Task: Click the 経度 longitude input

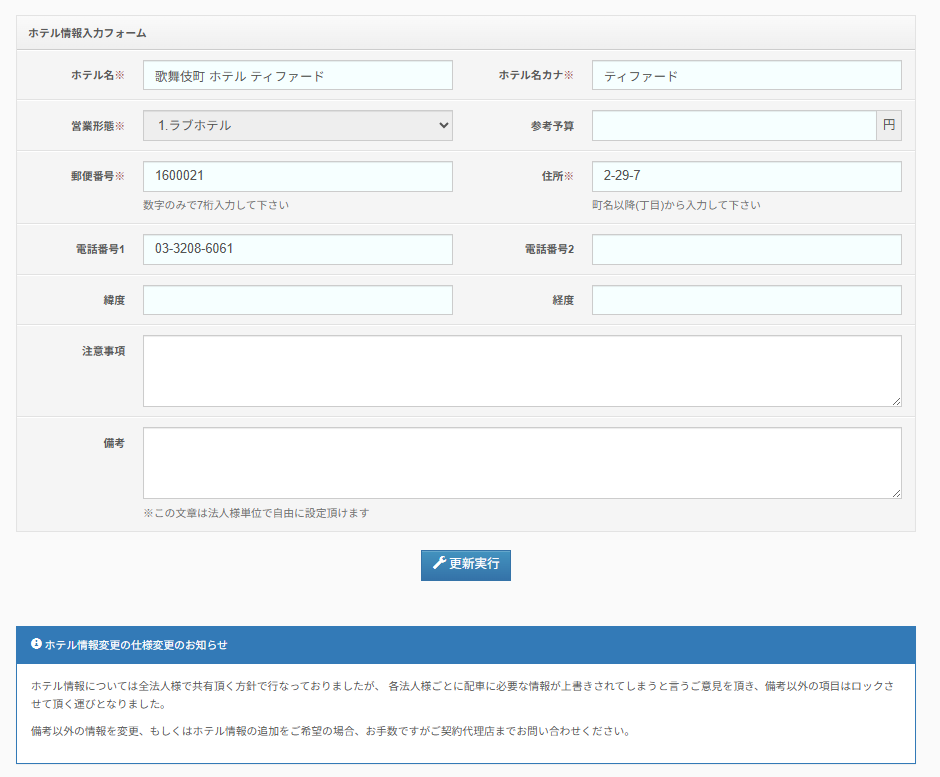Action: point(746,300)
